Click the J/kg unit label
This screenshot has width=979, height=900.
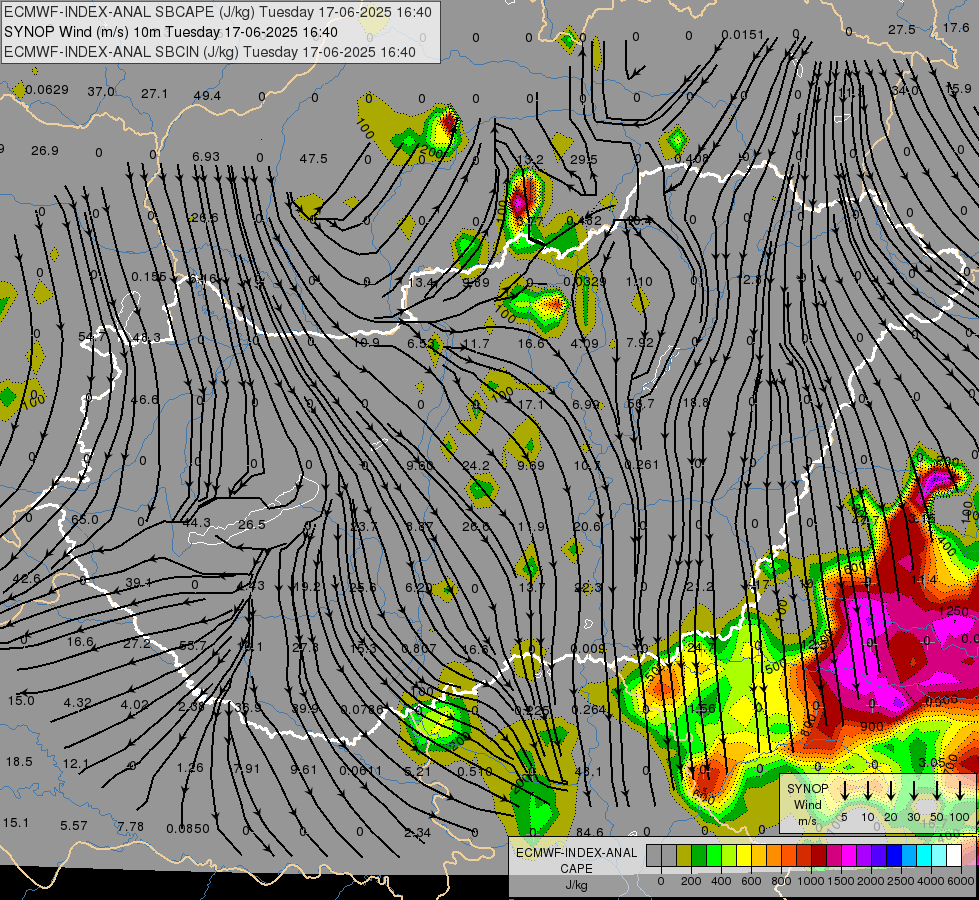(576, 885)
